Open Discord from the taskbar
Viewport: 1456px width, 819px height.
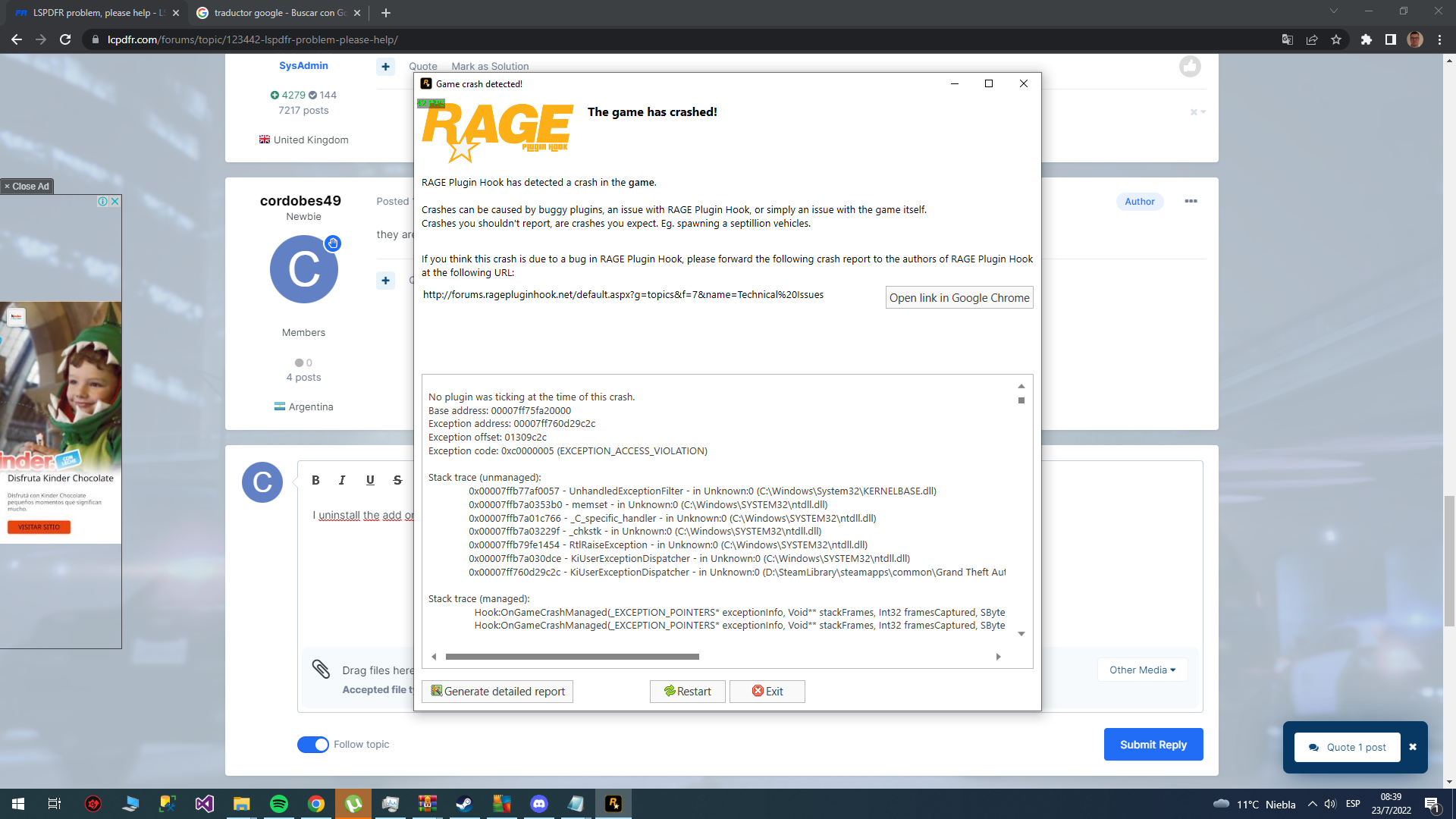click(x=539, y=804)
